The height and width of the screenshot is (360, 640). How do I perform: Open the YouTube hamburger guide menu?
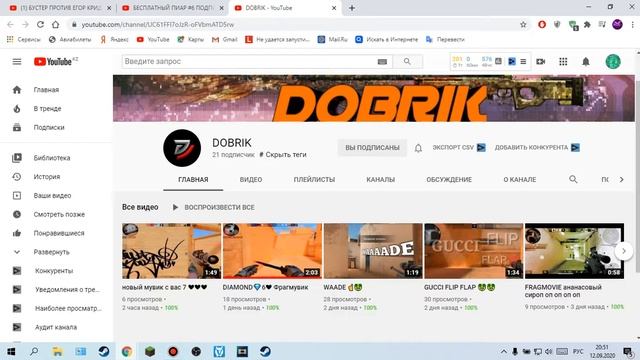coord(17,62)
